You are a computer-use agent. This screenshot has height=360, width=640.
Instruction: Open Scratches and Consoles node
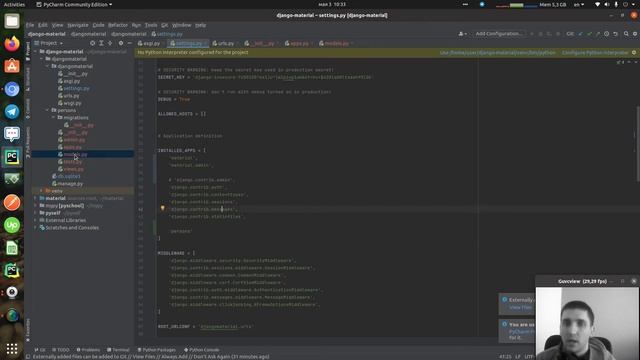tap(72, 227)
